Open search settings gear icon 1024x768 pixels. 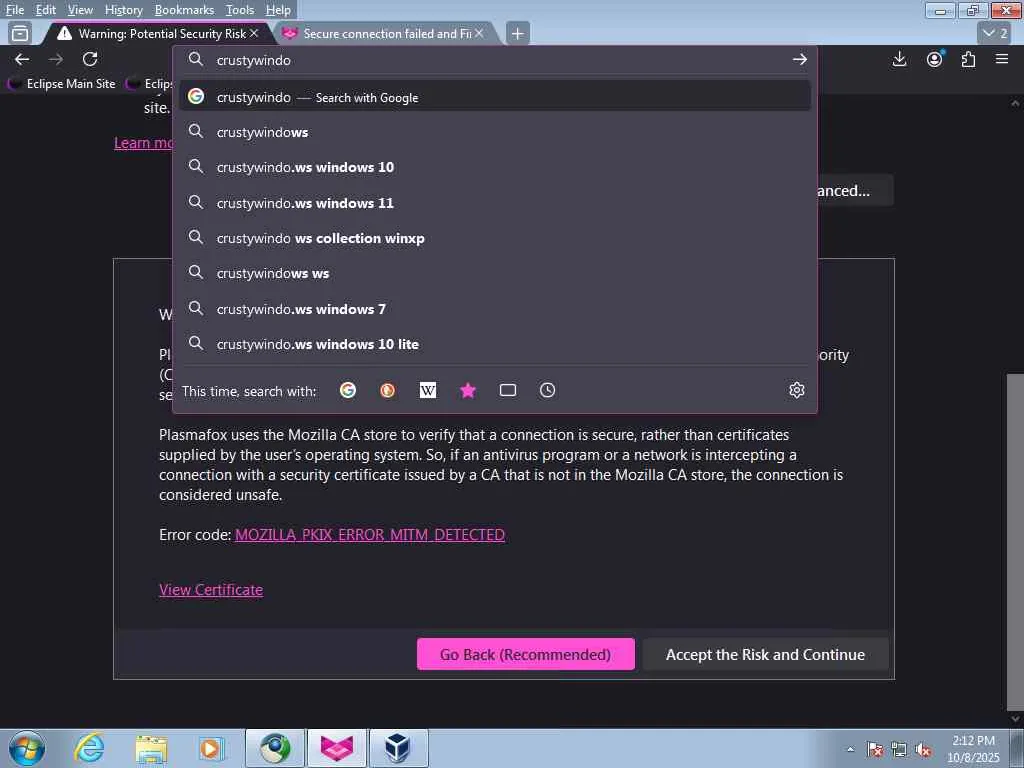(797, 391)
